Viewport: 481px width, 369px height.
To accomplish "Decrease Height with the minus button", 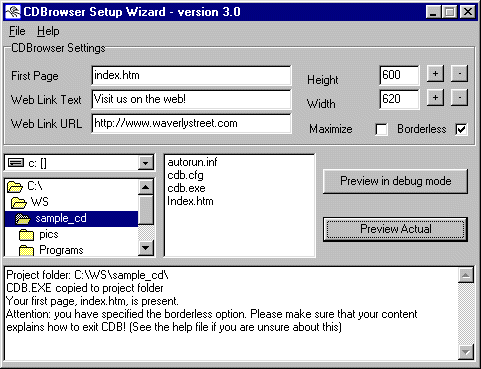I will (459, 74).
